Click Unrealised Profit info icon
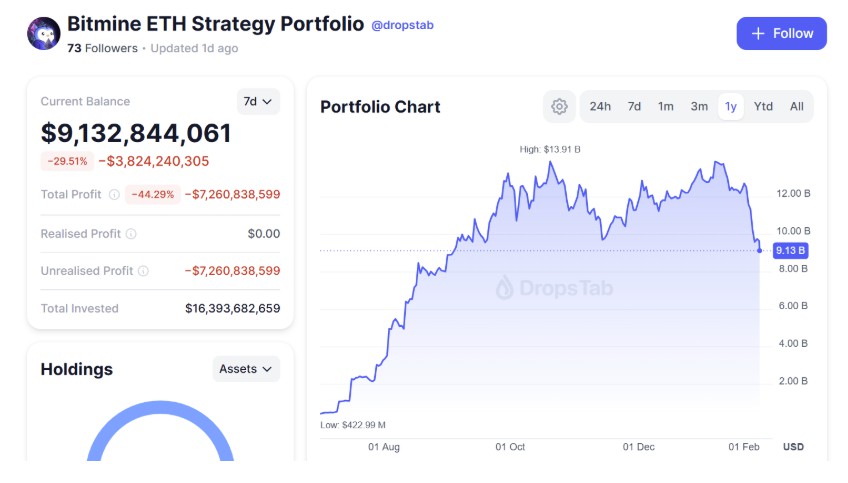 (143, 271)
